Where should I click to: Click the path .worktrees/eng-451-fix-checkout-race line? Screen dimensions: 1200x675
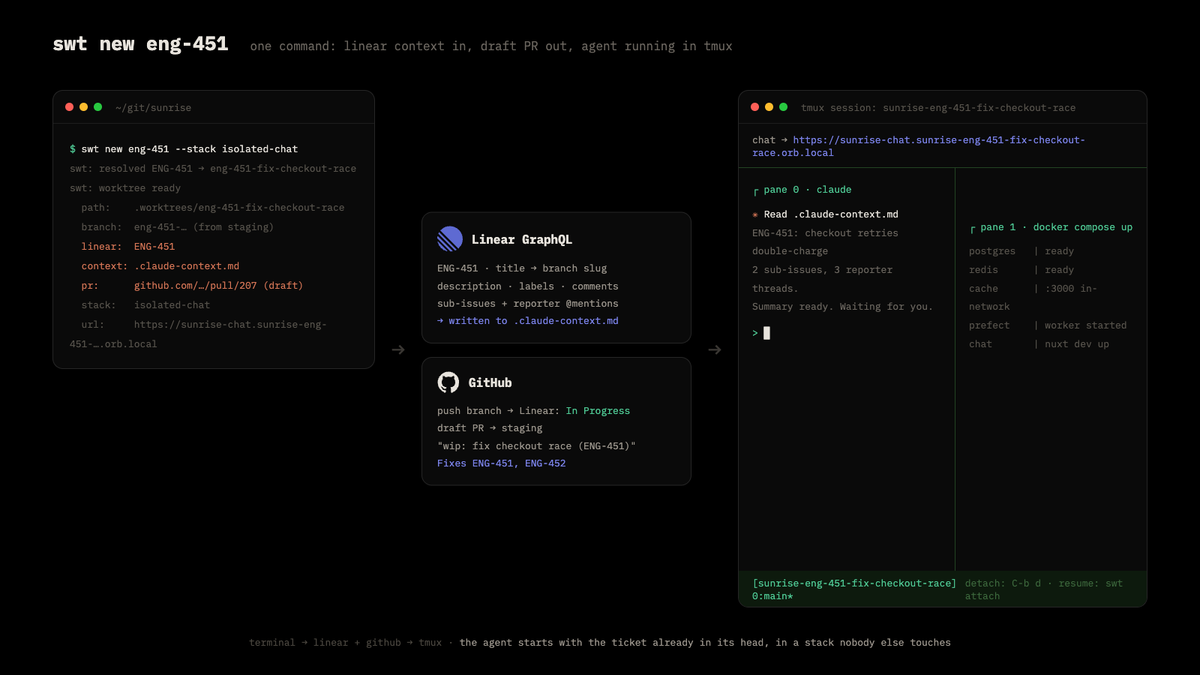[213, 208]
